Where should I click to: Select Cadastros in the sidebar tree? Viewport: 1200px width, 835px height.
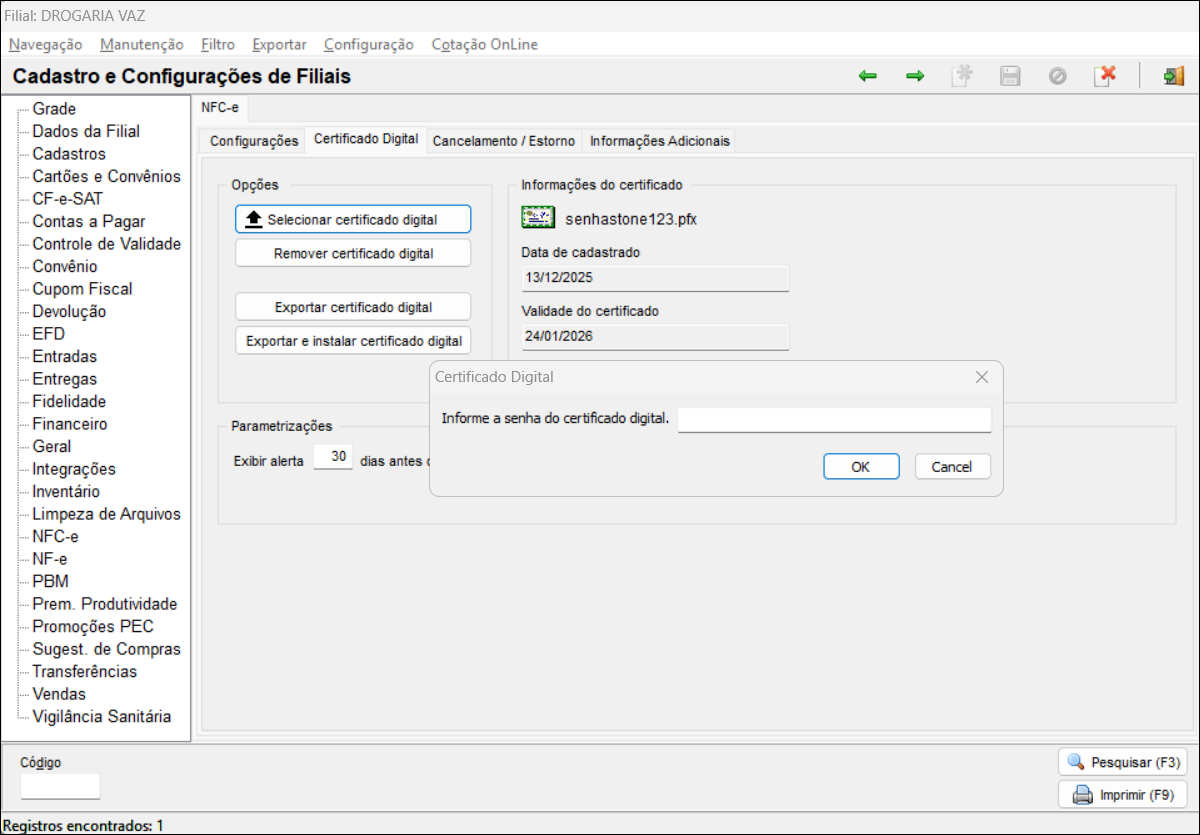(69, 154)
